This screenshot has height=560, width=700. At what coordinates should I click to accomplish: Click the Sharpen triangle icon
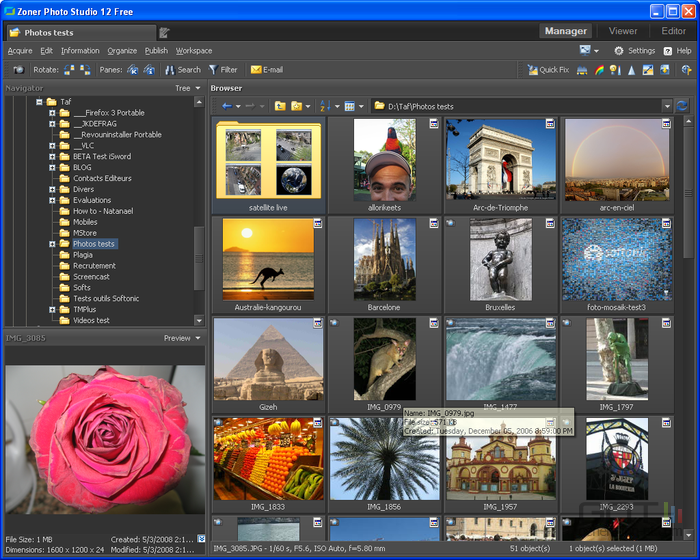(631, 70)
